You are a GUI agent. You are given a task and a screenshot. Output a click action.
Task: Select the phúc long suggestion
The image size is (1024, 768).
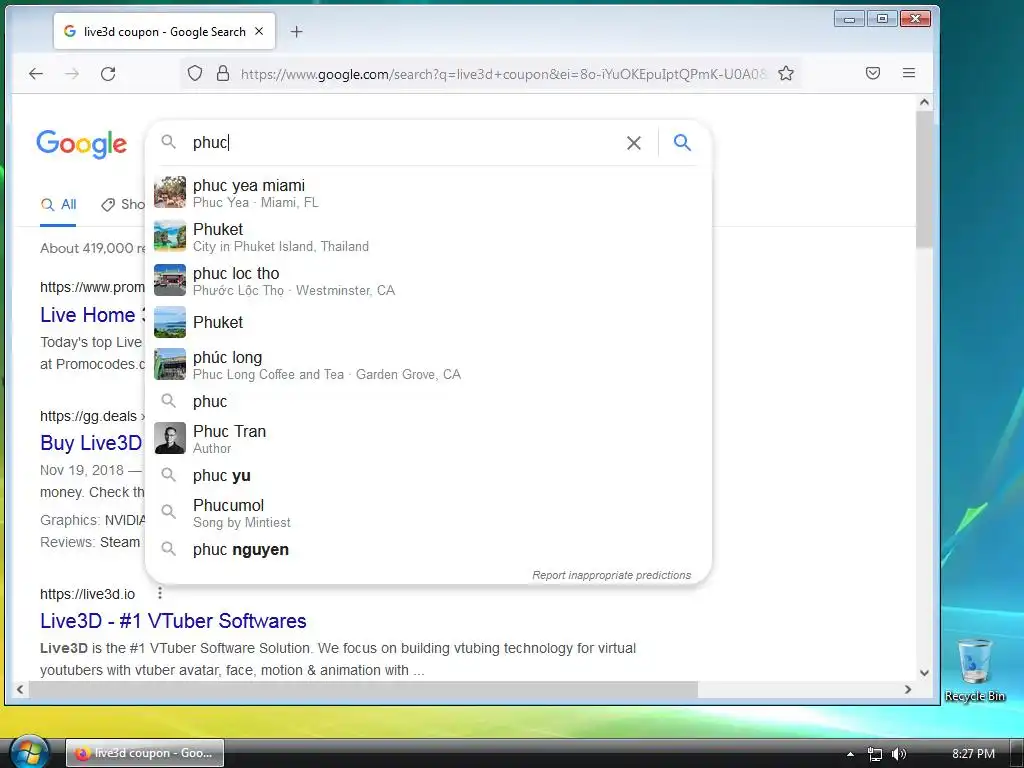tap(428, 364)
